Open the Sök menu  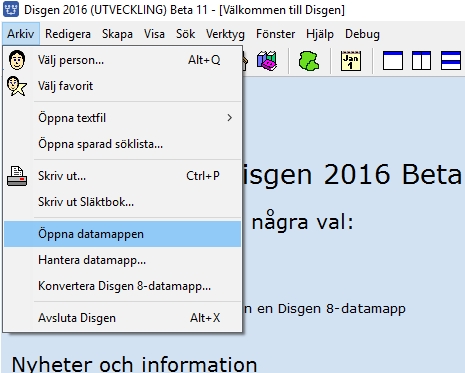[x=185, y=34]
